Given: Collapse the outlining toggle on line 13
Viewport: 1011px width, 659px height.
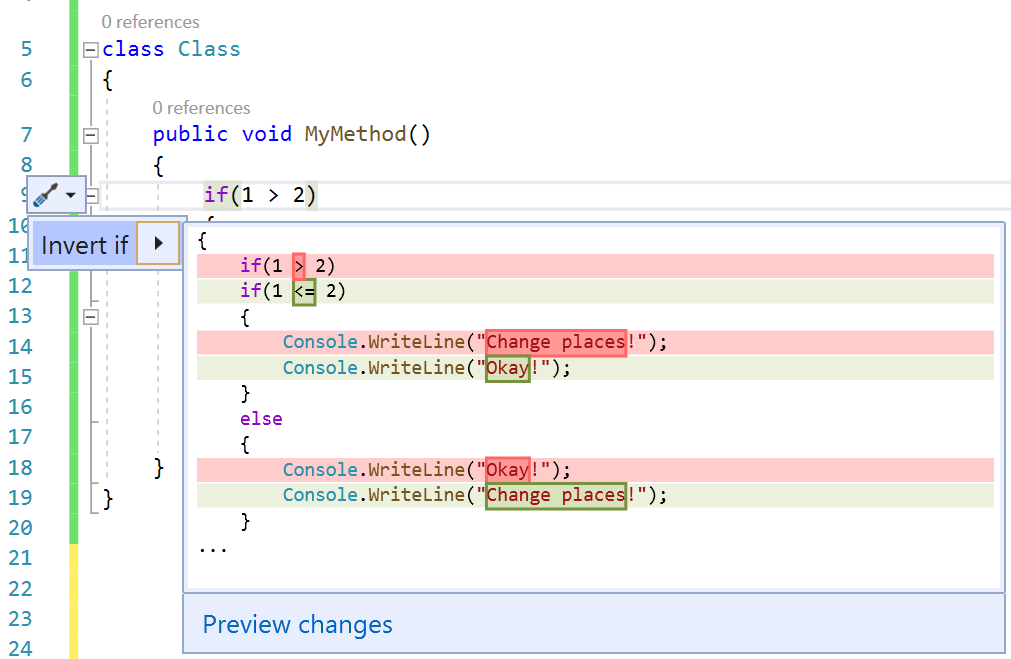Looking at the screenshot, I should tap(91, 317).
